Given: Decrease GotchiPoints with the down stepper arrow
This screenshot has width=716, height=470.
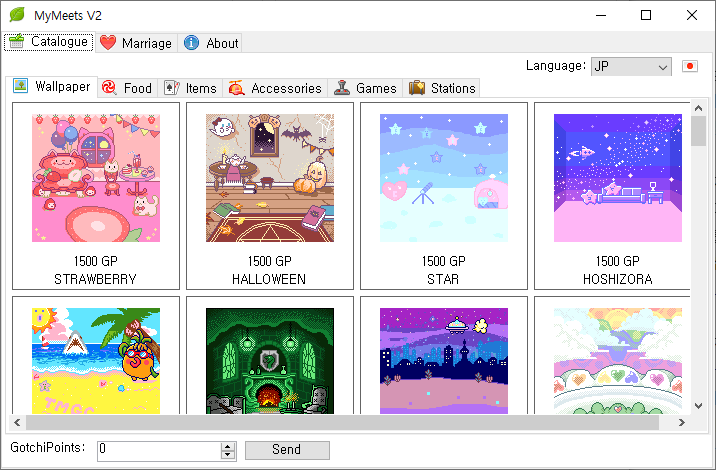Looking at the screenshot, I should 228,455.
